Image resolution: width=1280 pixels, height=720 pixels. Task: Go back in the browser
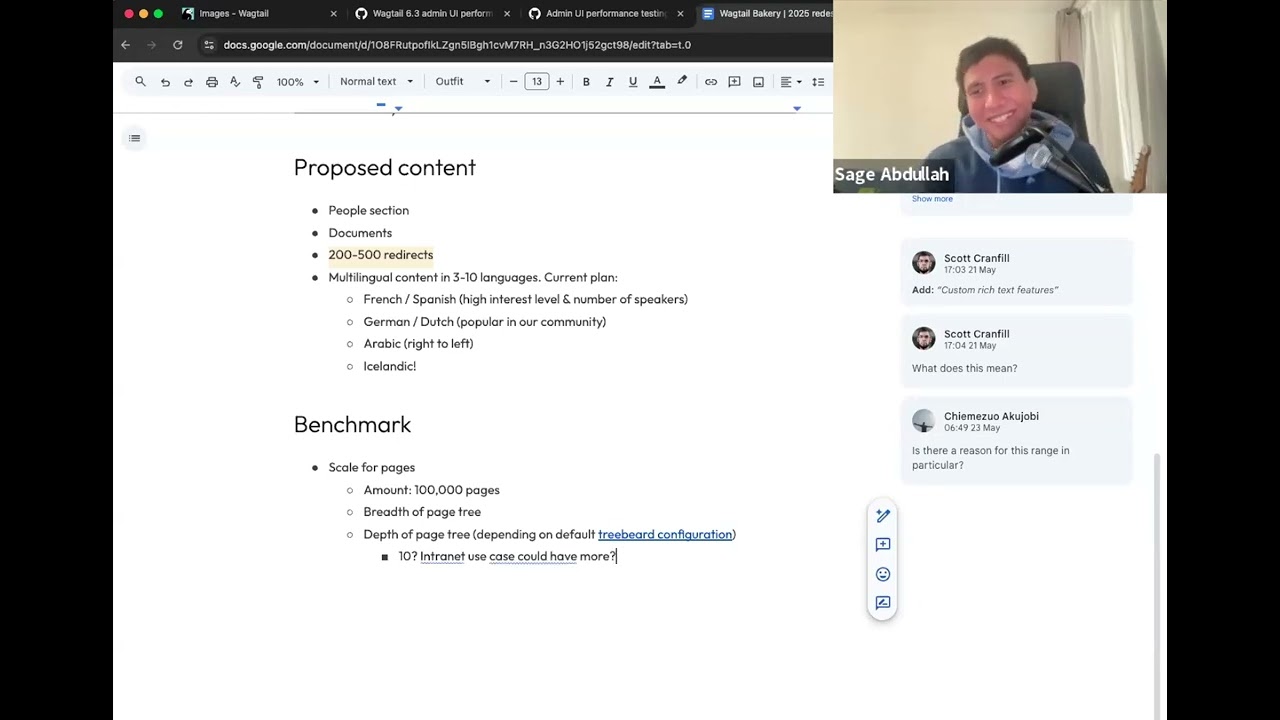point(125,45)
